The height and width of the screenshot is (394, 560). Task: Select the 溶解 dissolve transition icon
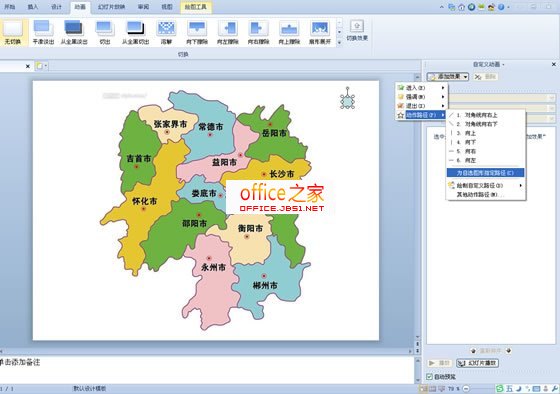(166, 32)
